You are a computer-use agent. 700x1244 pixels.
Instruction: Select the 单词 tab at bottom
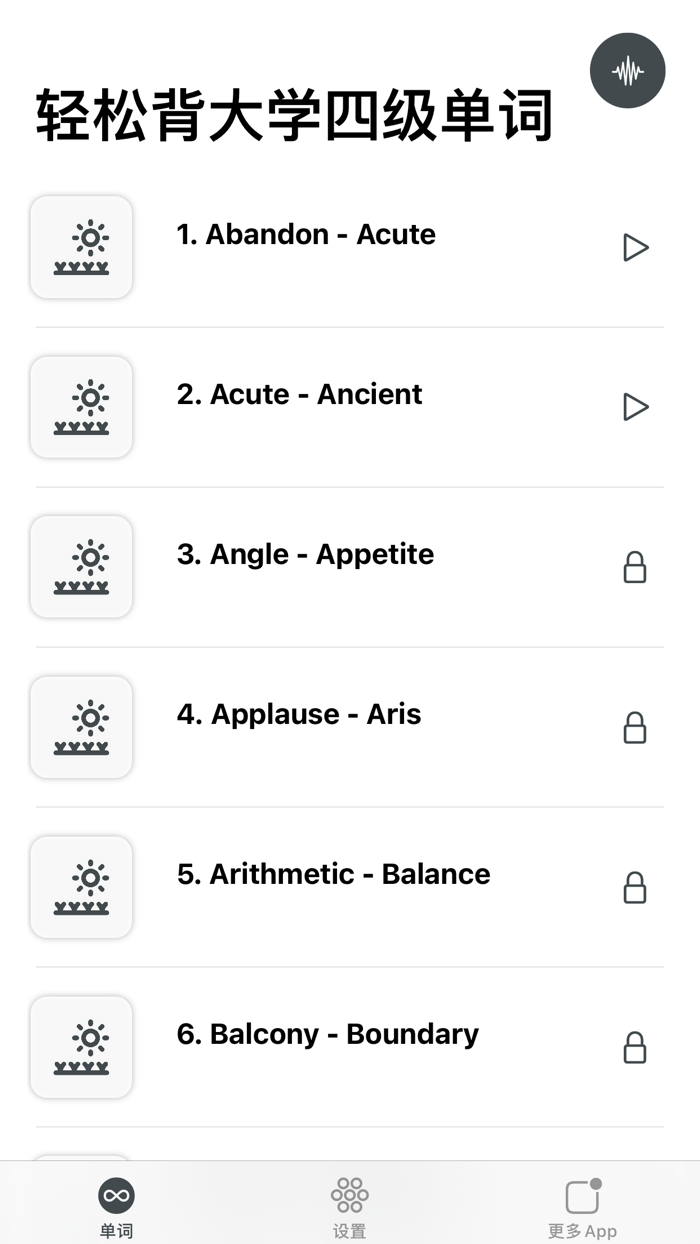117,1203
